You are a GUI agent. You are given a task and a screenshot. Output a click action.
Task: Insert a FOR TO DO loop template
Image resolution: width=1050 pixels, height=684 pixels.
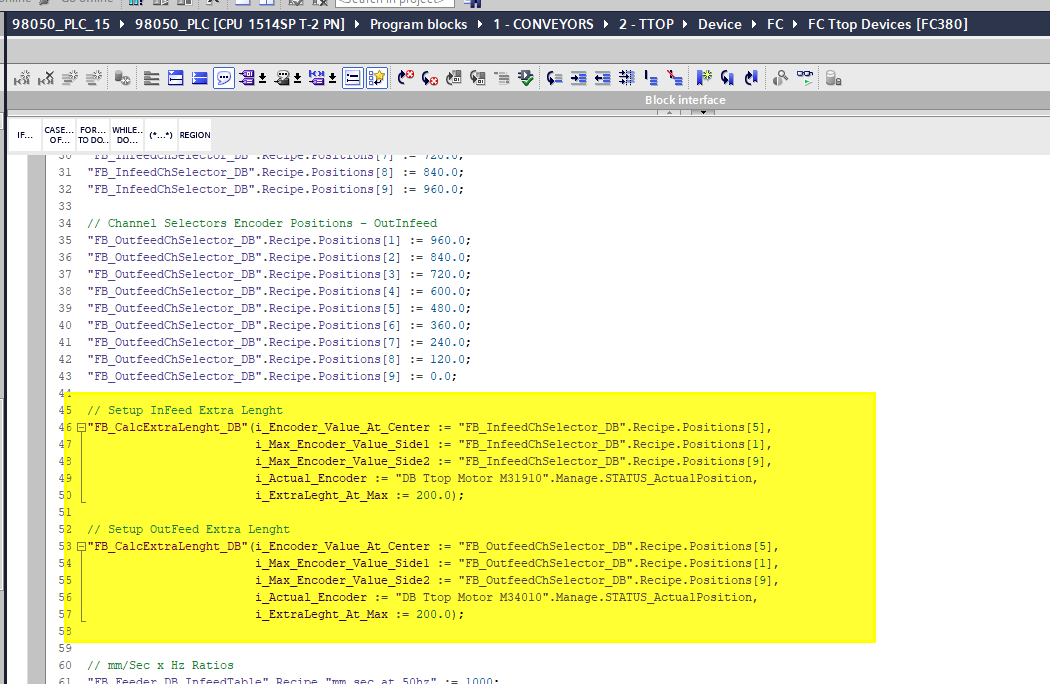[92, 135]
